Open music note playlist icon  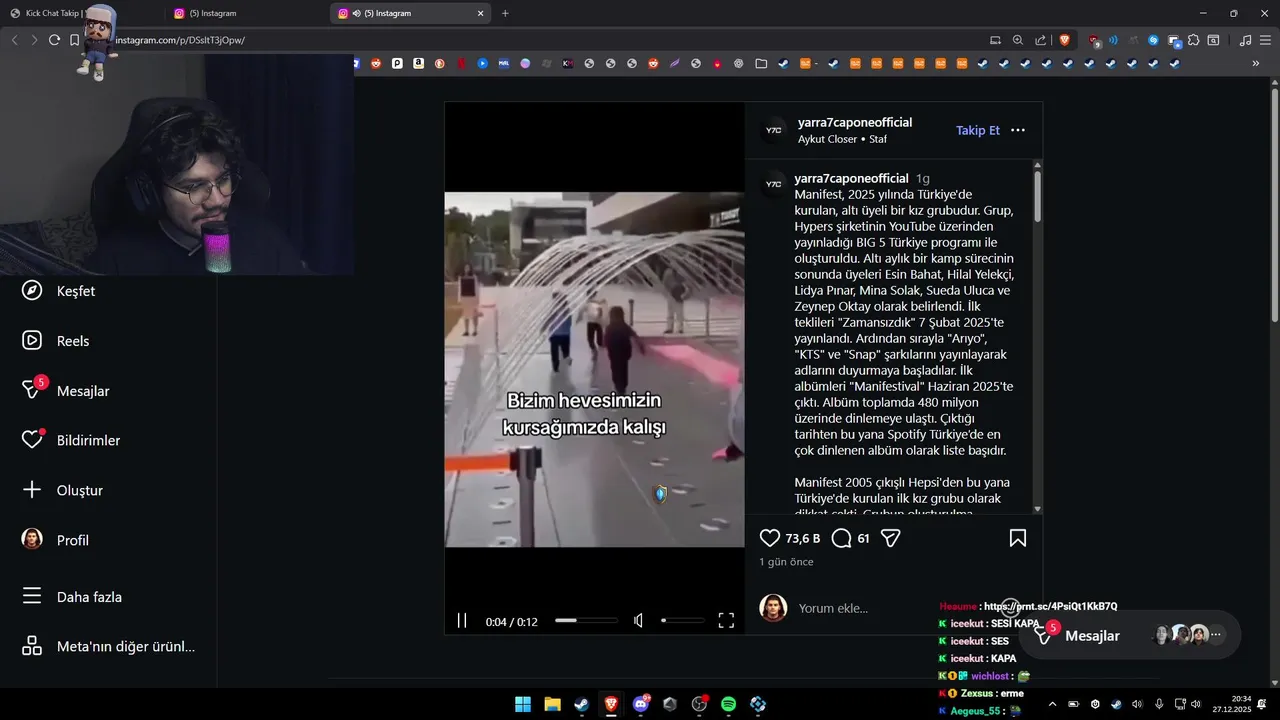click(1245, 40)
